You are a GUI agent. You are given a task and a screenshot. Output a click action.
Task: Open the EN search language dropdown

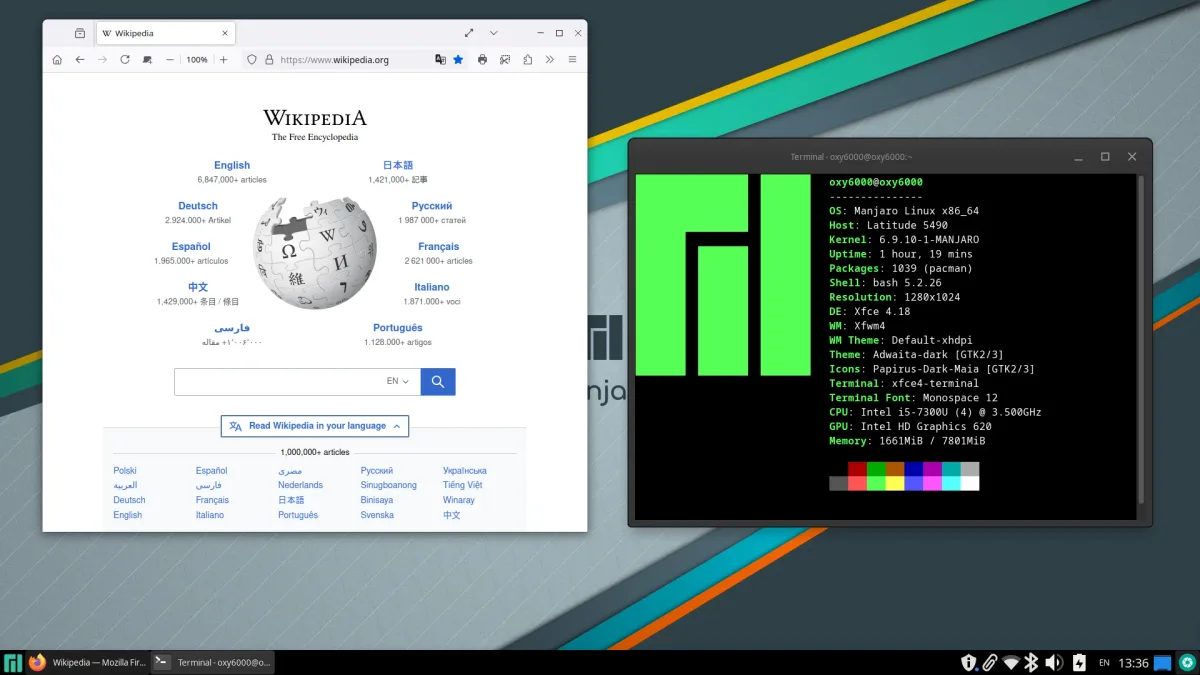coord(398,381)
